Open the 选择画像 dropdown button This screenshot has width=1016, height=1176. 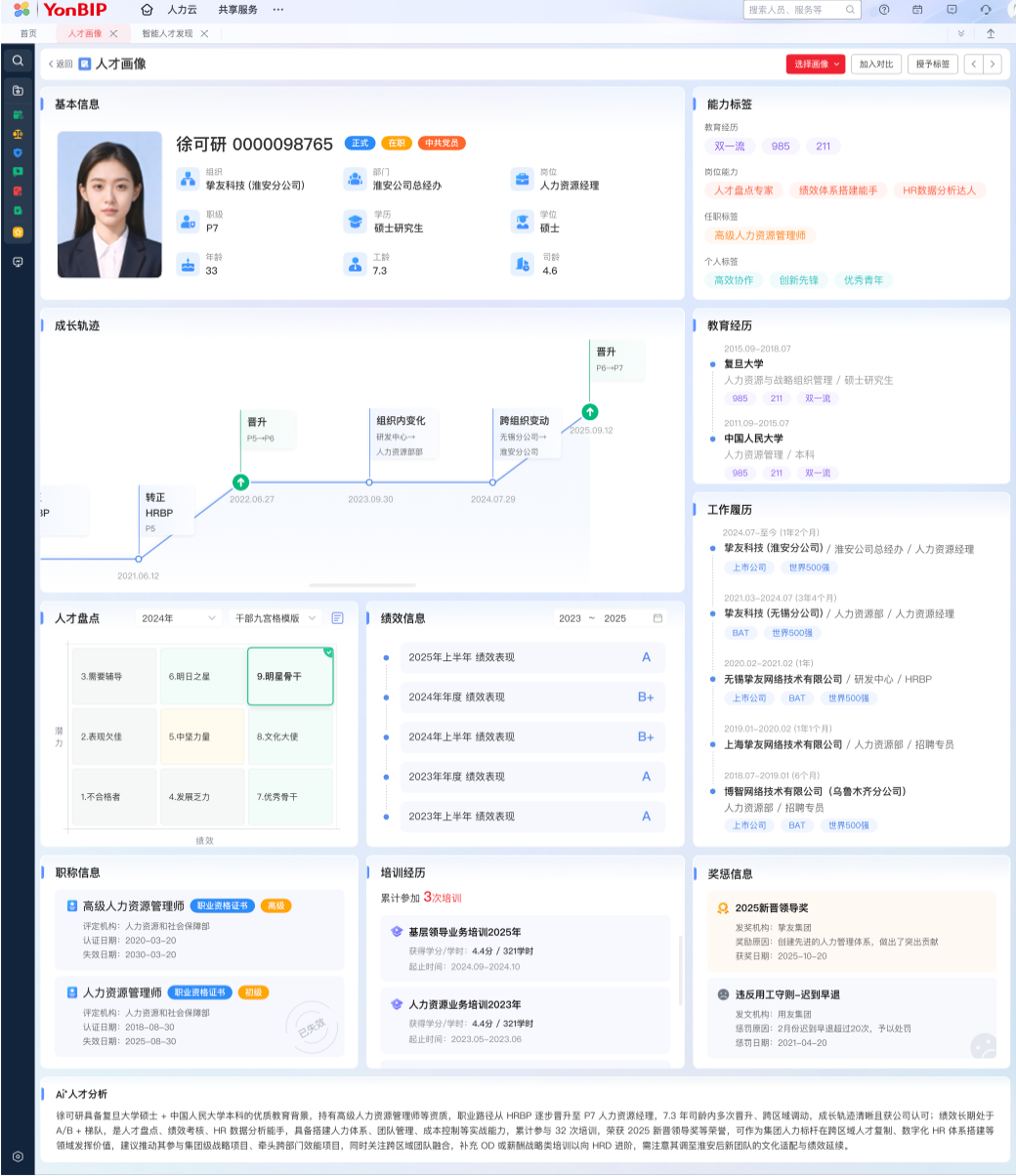(815, 64)
